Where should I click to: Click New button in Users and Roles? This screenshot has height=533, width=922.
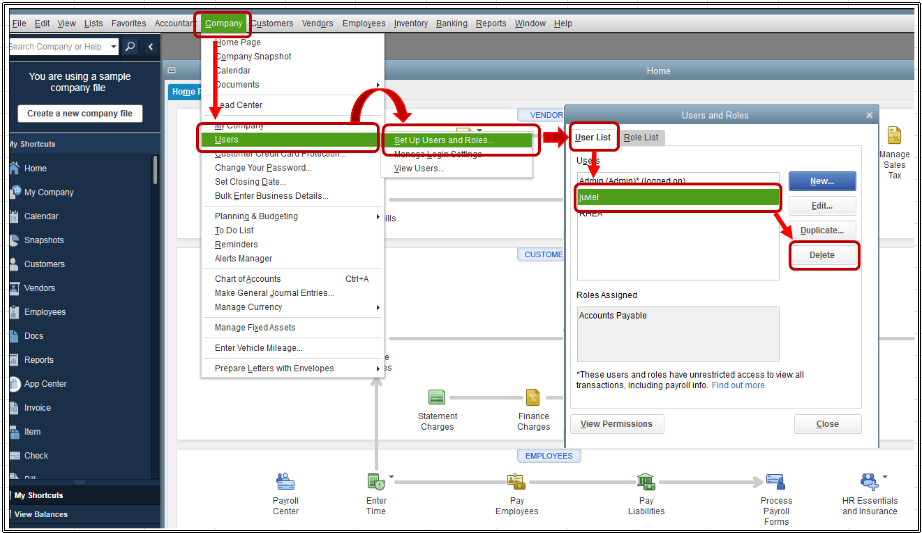[822, 181]
